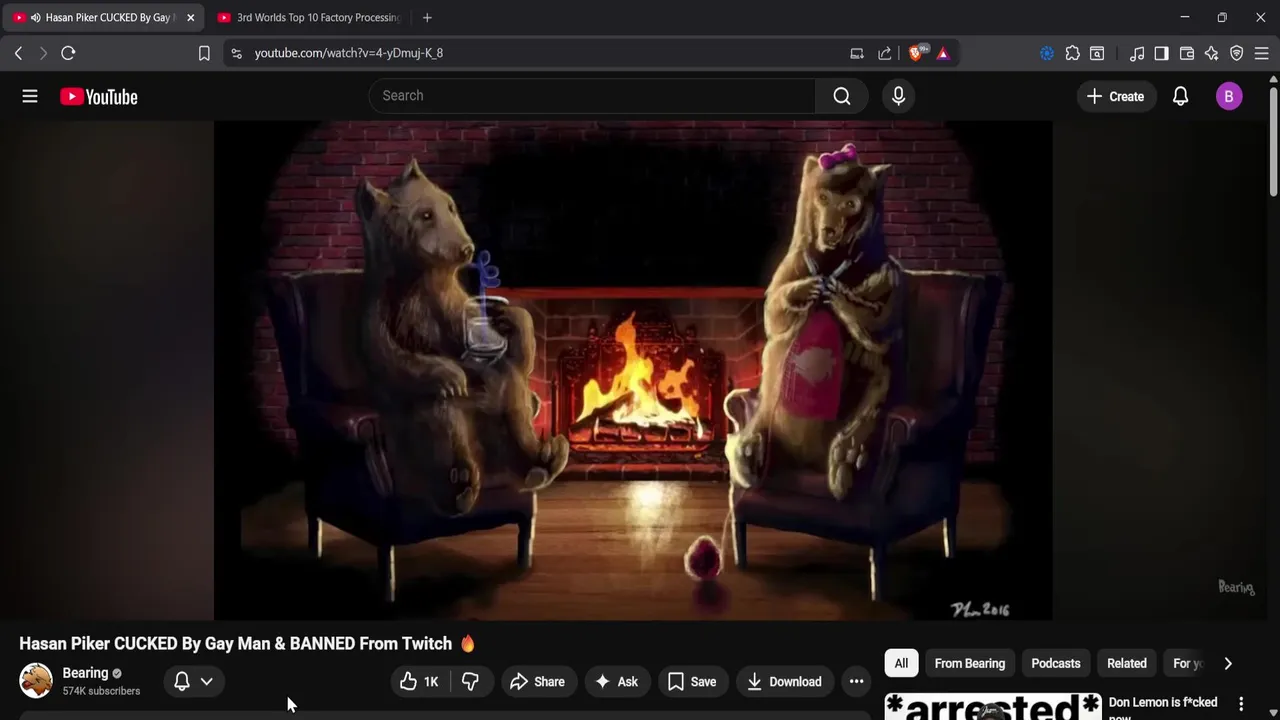Open site settings icon in address bar
The image size is (1280, 720).
tap(236, 53)
